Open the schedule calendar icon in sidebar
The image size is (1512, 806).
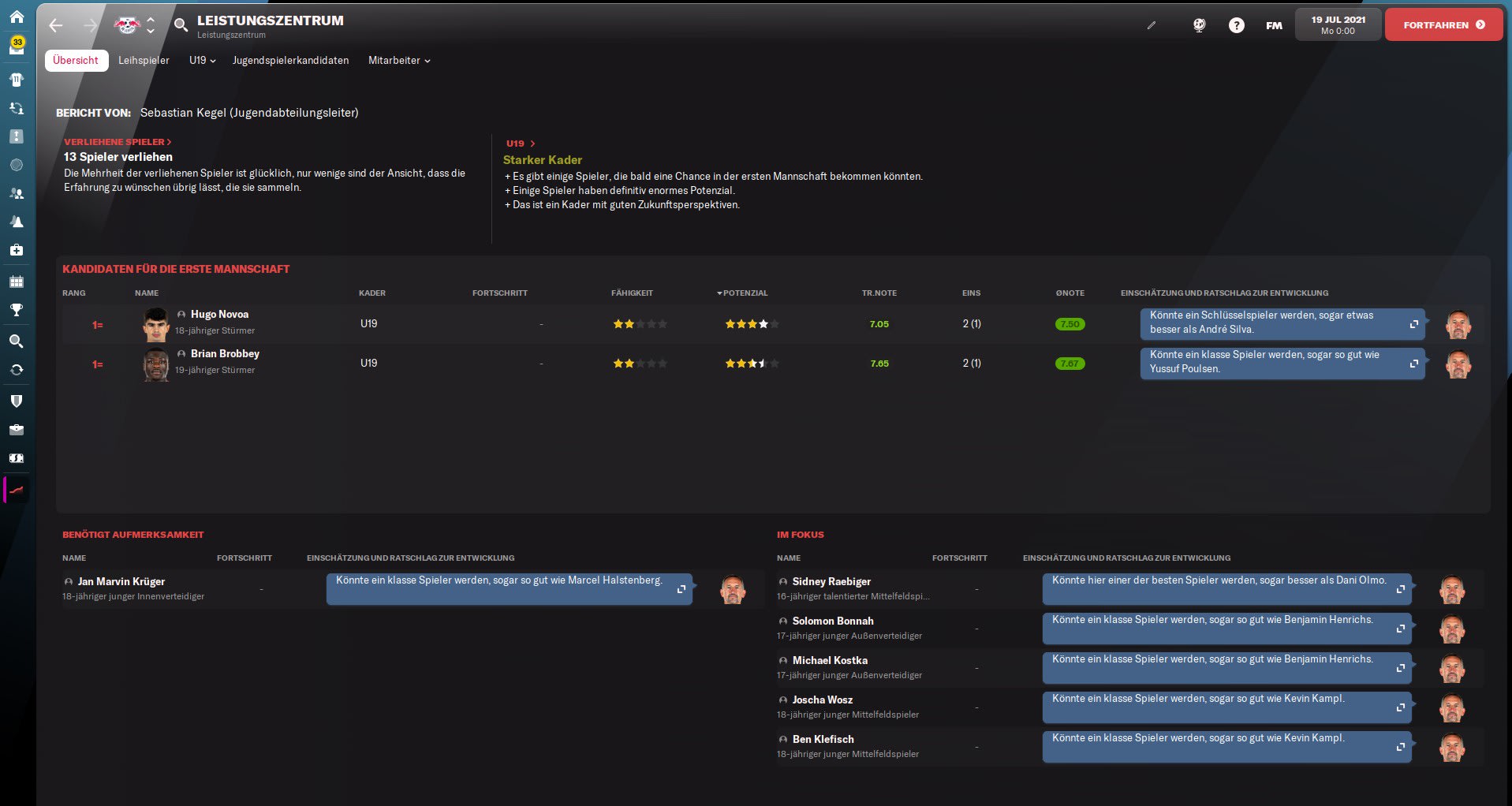point(17,282)
